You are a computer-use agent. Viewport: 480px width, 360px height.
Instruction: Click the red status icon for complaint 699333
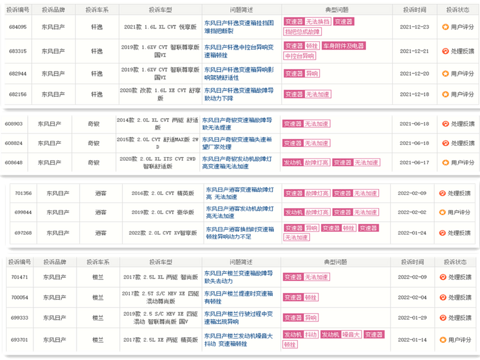tap(443, 318)
